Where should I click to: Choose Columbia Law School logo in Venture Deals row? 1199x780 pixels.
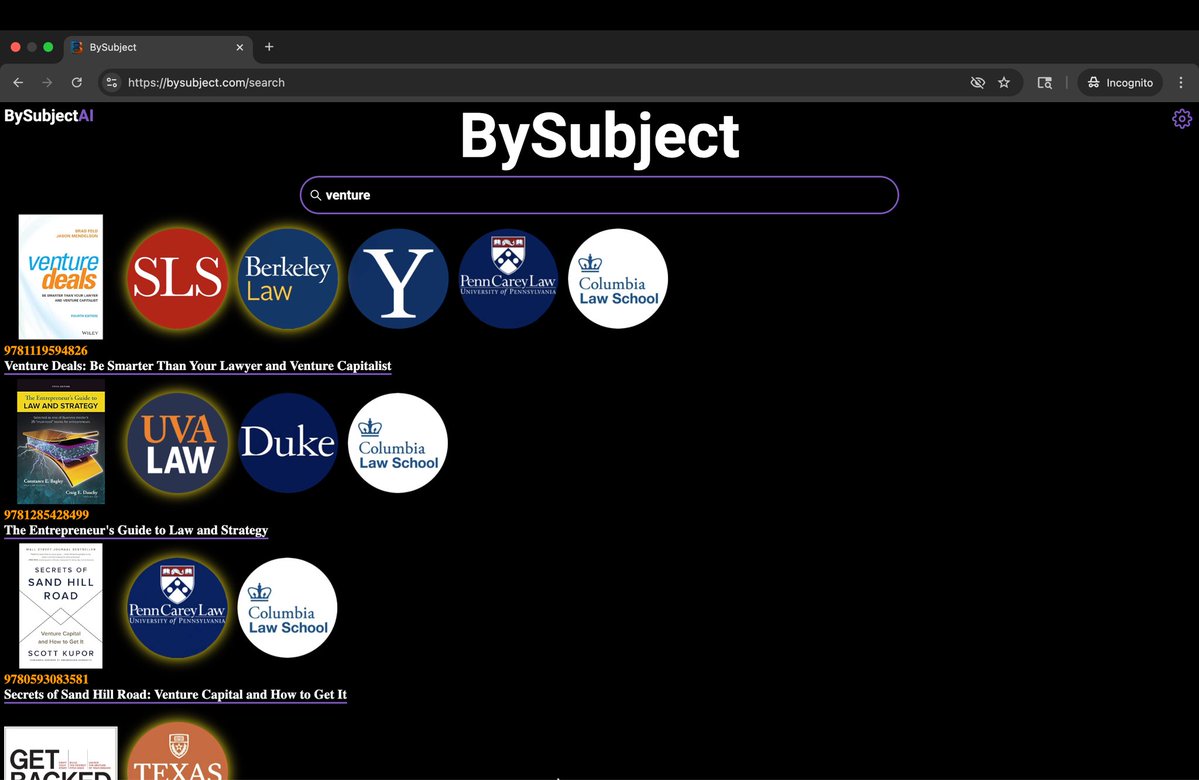pyautogui.click(x=618, y=278)
